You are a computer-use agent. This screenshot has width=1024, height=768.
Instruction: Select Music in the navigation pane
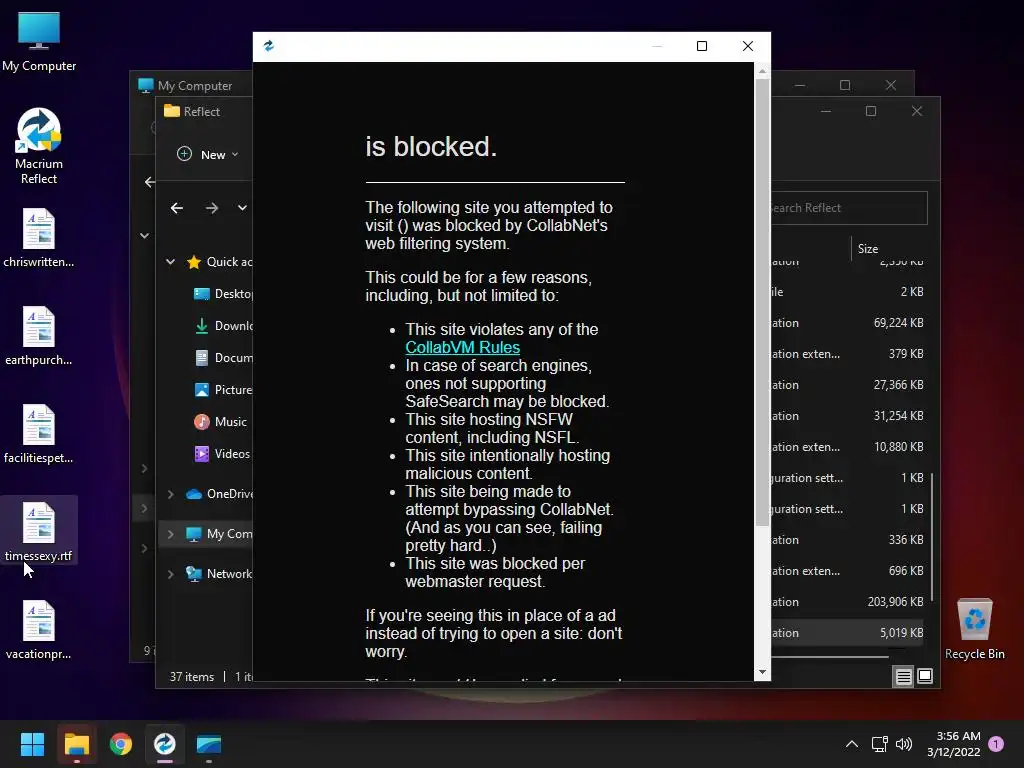[x=221, y=422]
